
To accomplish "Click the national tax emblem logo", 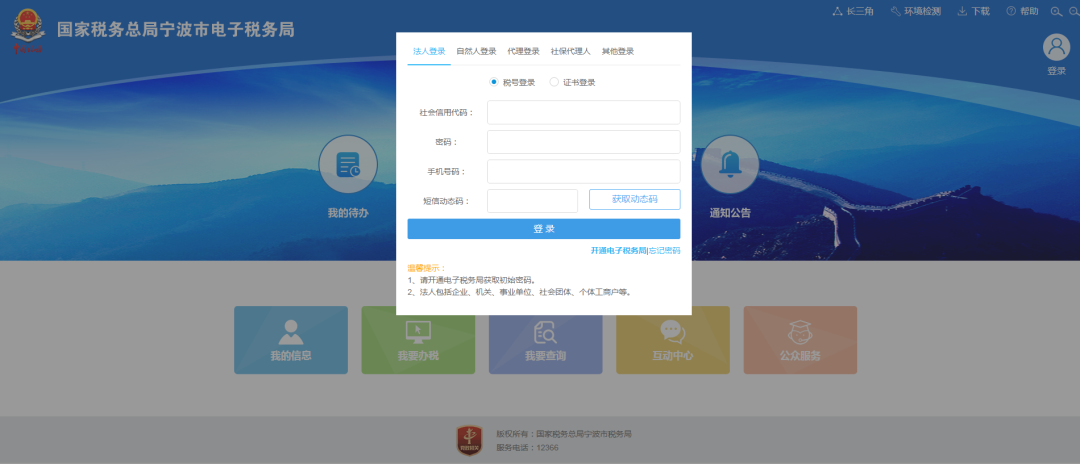I will 28,32.
